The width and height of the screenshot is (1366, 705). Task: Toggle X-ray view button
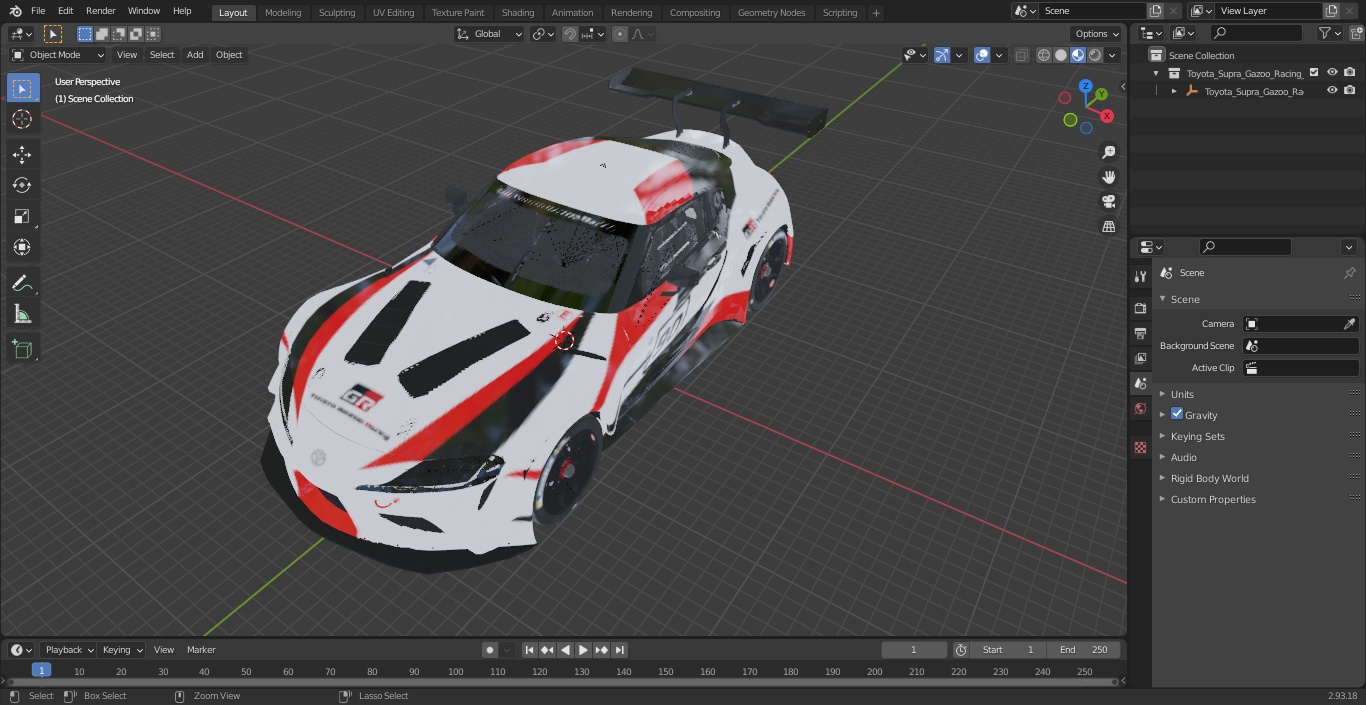coord(1021,55)
